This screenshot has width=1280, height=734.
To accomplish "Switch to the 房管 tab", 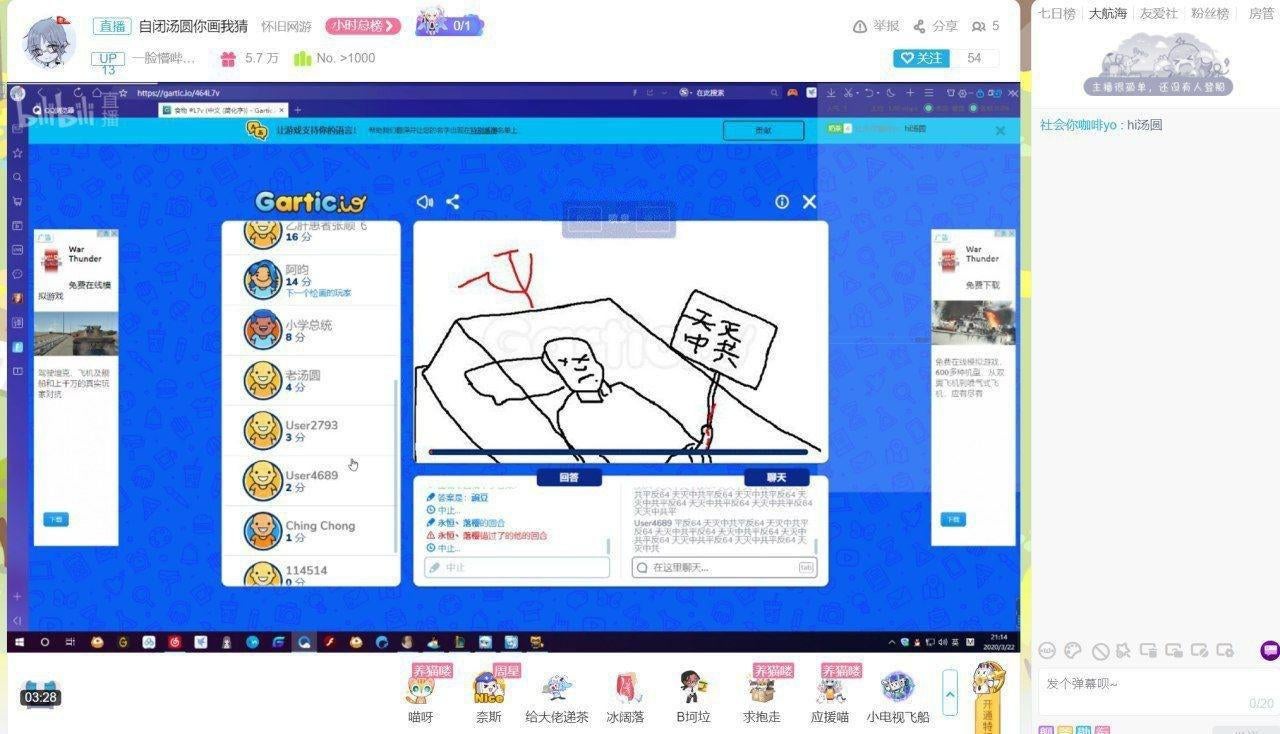I will point(1261,13).
